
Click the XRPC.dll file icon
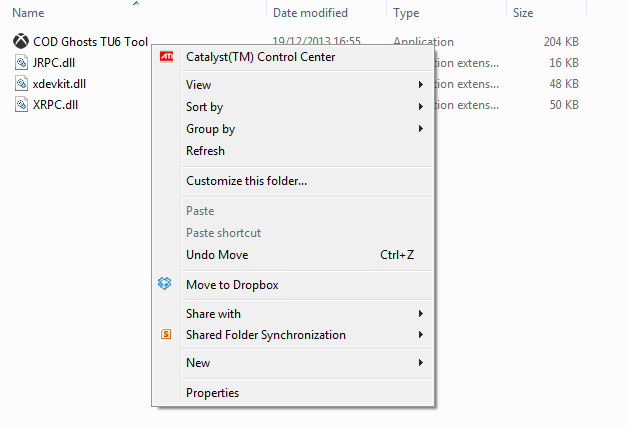pyautogui.click(x=22, y=105)
